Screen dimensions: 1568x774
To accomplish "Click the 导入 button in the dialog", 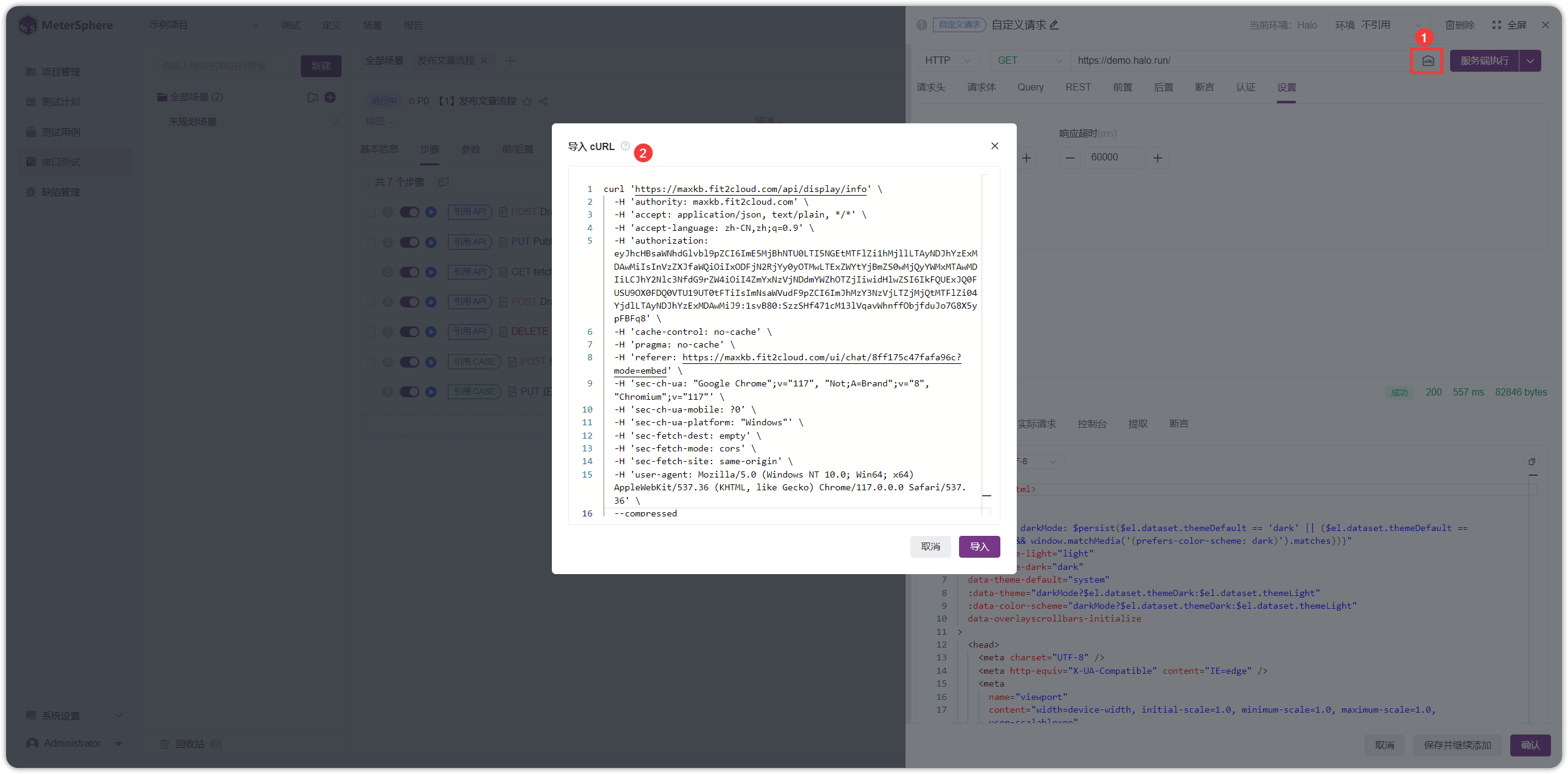I will pyautogui.click(x=978, y=546).
